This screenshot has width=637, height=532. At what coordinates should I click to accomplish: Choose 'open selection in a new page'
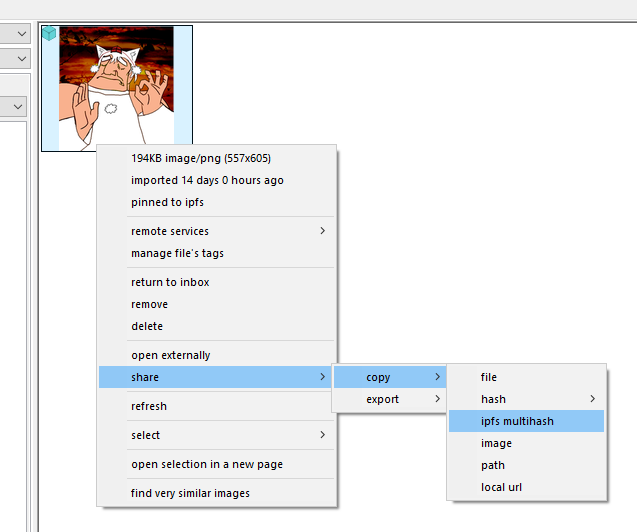pos(217,464)
